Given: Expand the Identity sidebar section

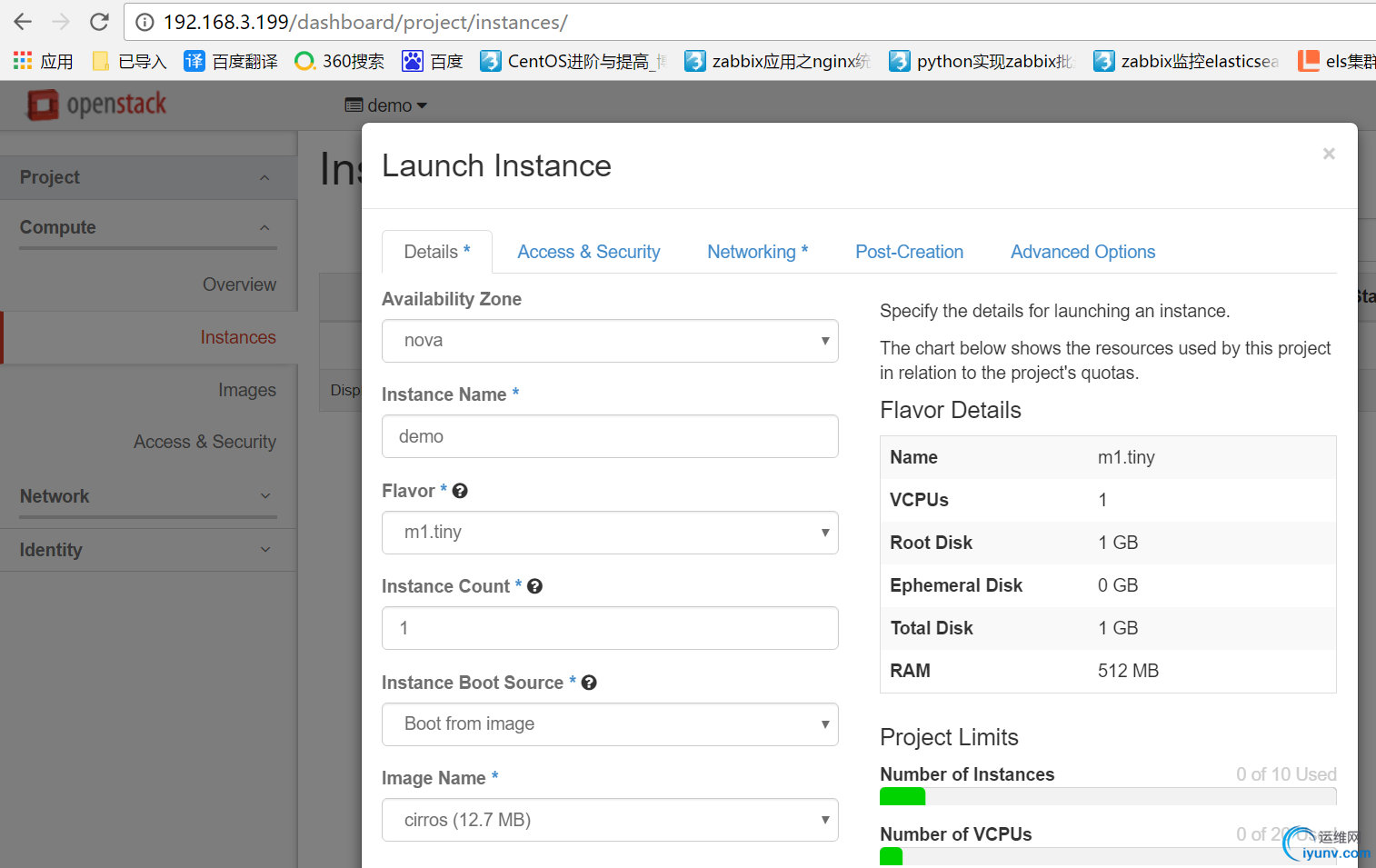Looking at the screenshot, I should (x=147, y=550).
